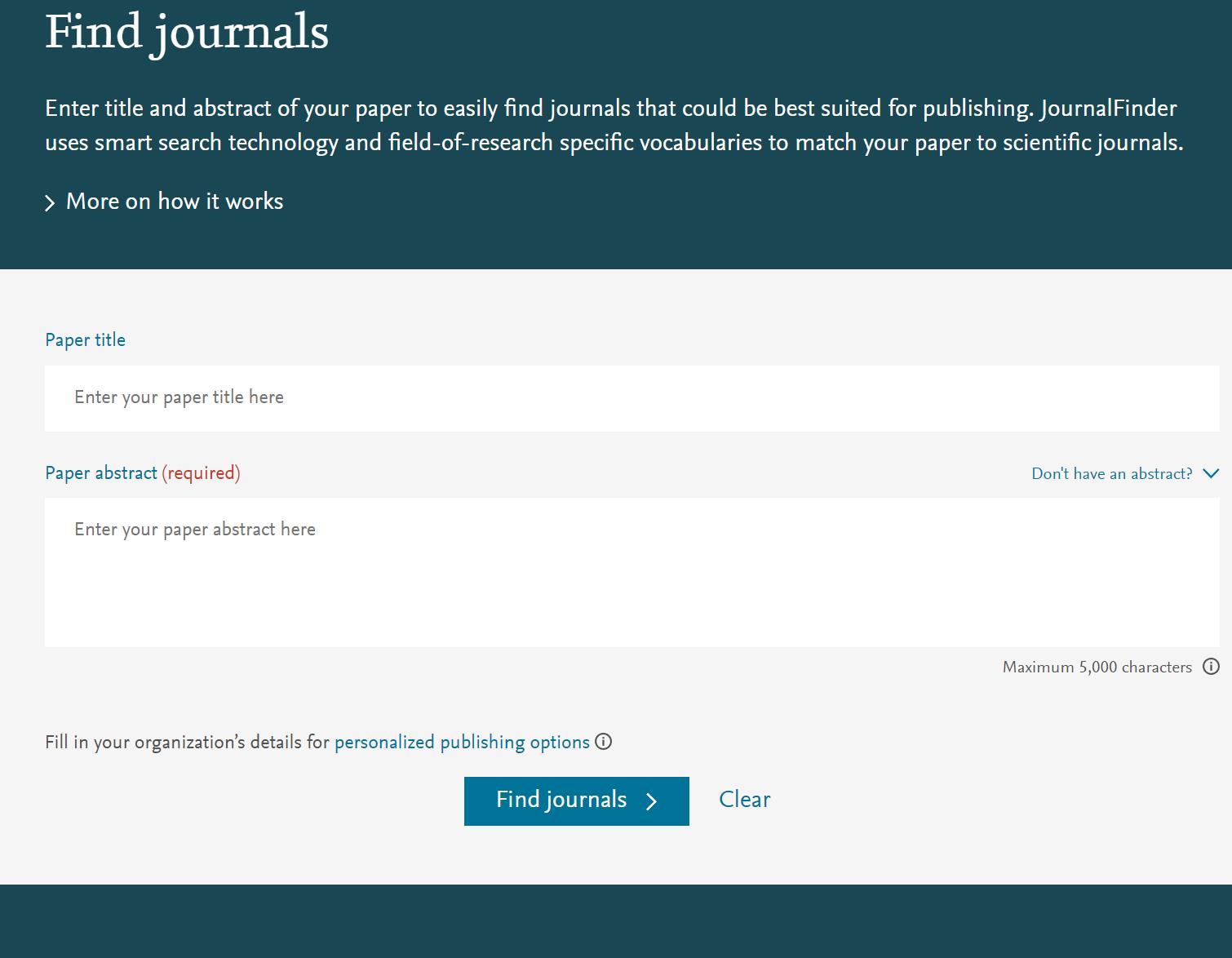The height and width of the screenshot is (958, 1232).
Task: Expand the 'More on how it works' chevron
Action: [x=51, y=202]
